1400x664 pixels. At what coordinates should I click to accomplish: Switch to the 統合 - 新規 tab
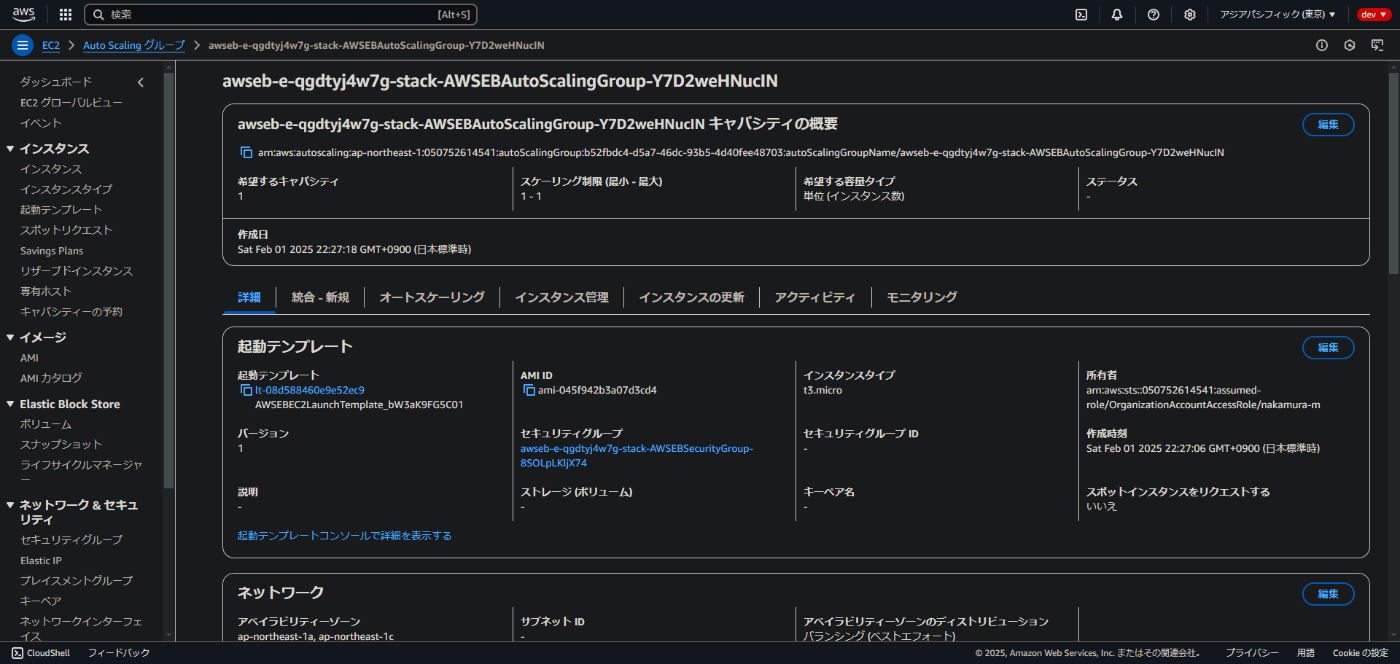click(320, 297)
